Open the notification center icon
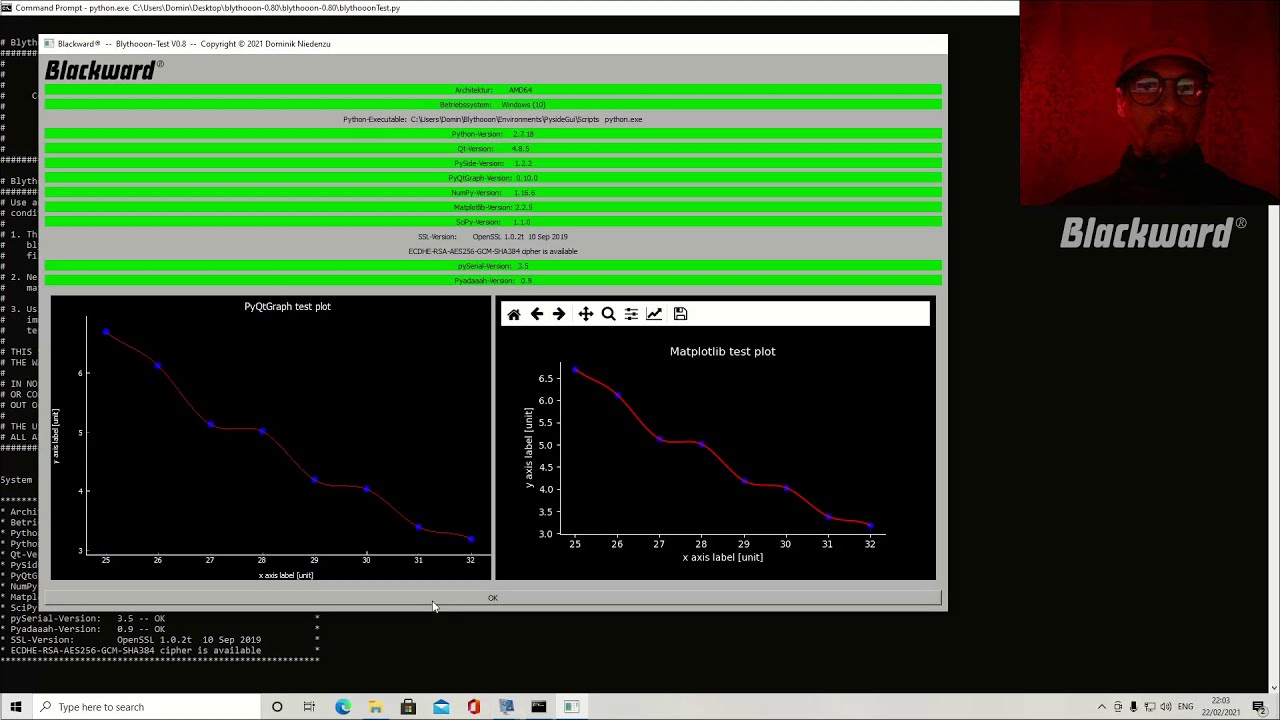 [1258, 707]
